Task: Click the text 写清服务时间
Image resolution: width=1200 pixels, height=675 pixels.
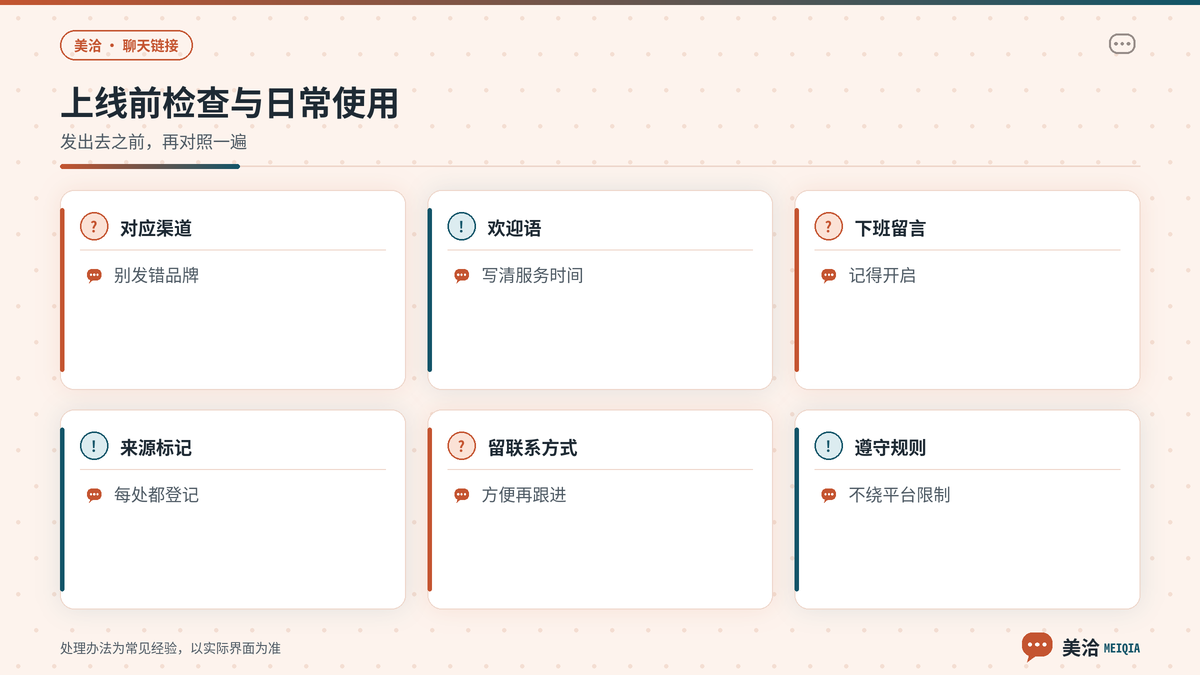Action: (532, 275)
